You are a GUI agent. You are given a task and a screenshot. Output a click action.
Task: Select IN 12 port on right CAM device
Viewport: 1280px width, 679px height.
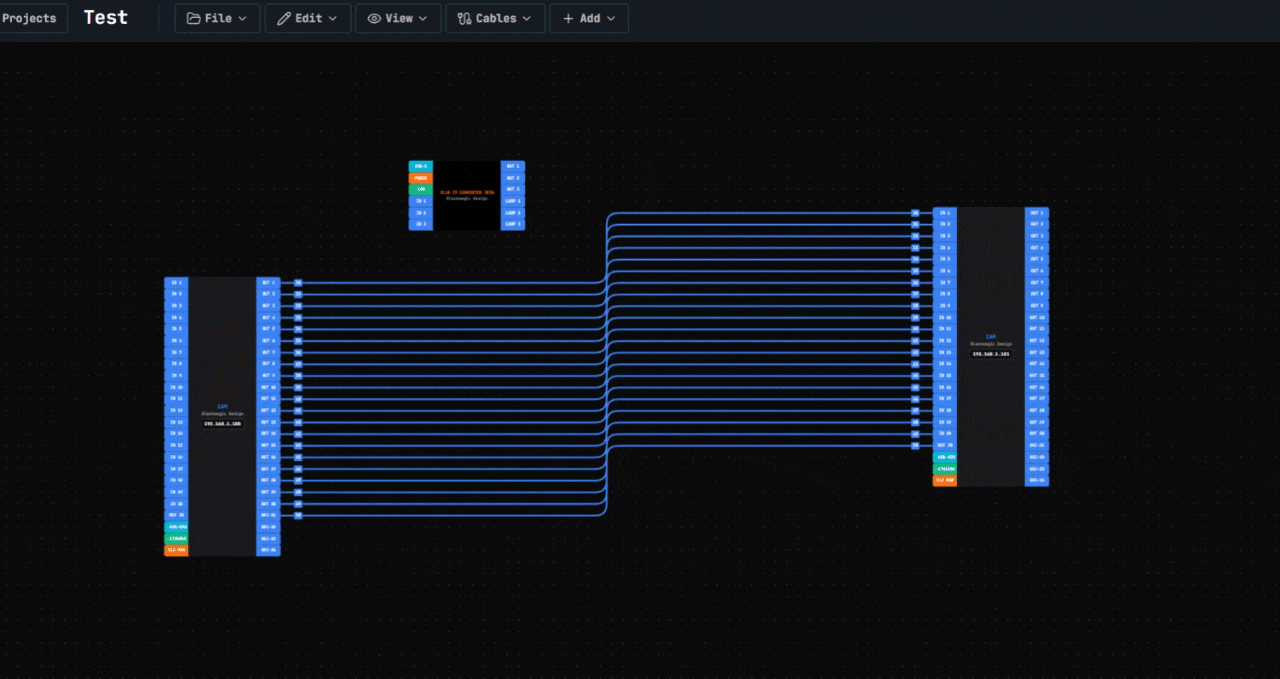(945, 341)
